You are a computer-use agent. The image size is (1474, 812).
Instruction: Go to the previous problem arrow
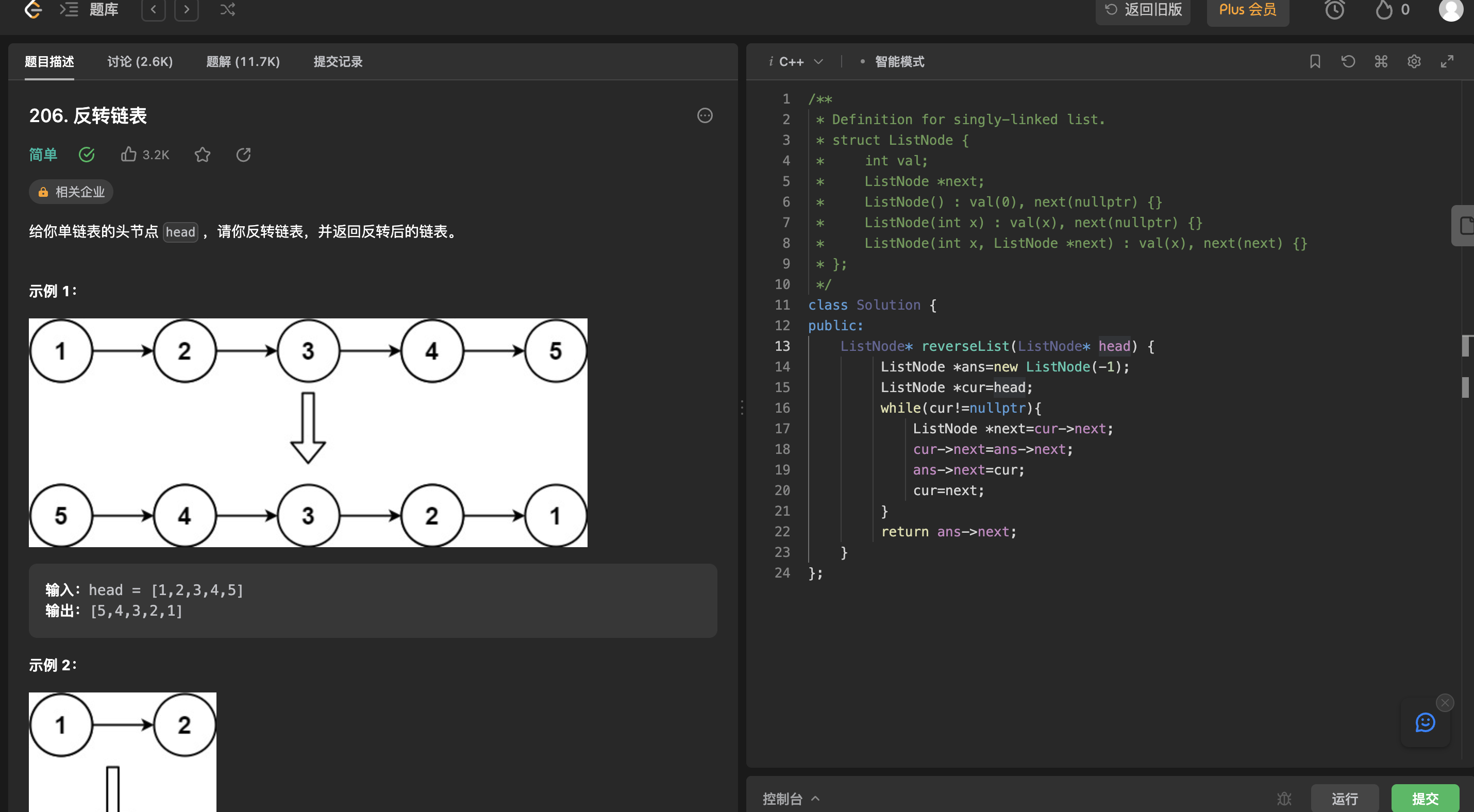tap(154, 9)
